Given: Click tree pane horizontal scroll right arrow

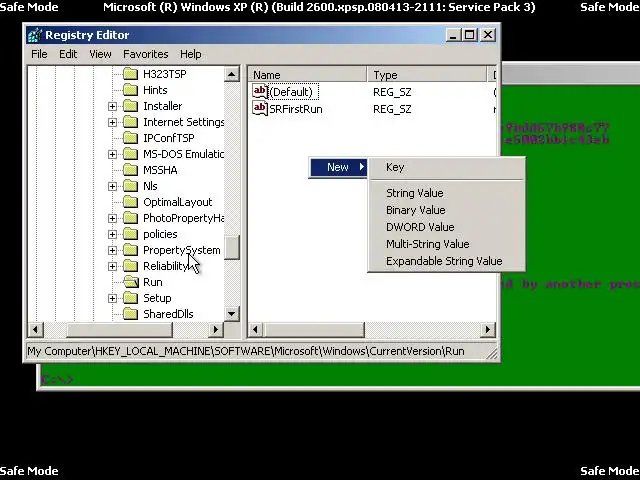Looking at the screenshot, I should 216,329.
